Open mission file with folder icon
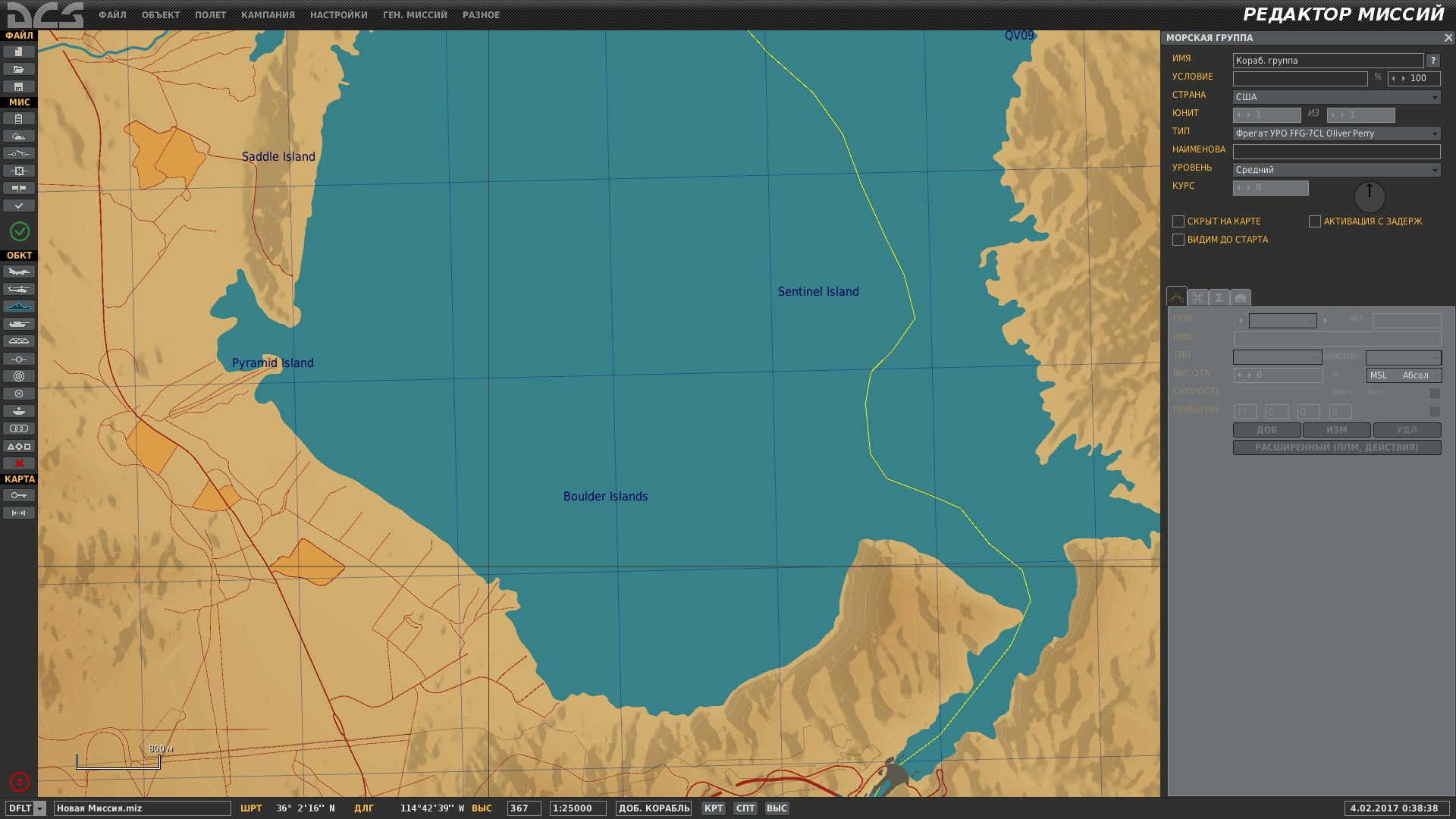Viewport: 1456px width, 819px height. click(19, 69)
